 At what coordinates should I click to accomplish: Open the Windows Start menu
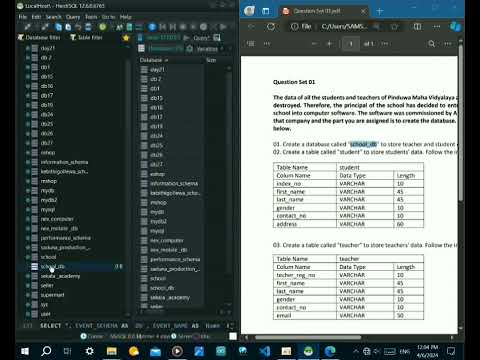[x=25, y=351]
